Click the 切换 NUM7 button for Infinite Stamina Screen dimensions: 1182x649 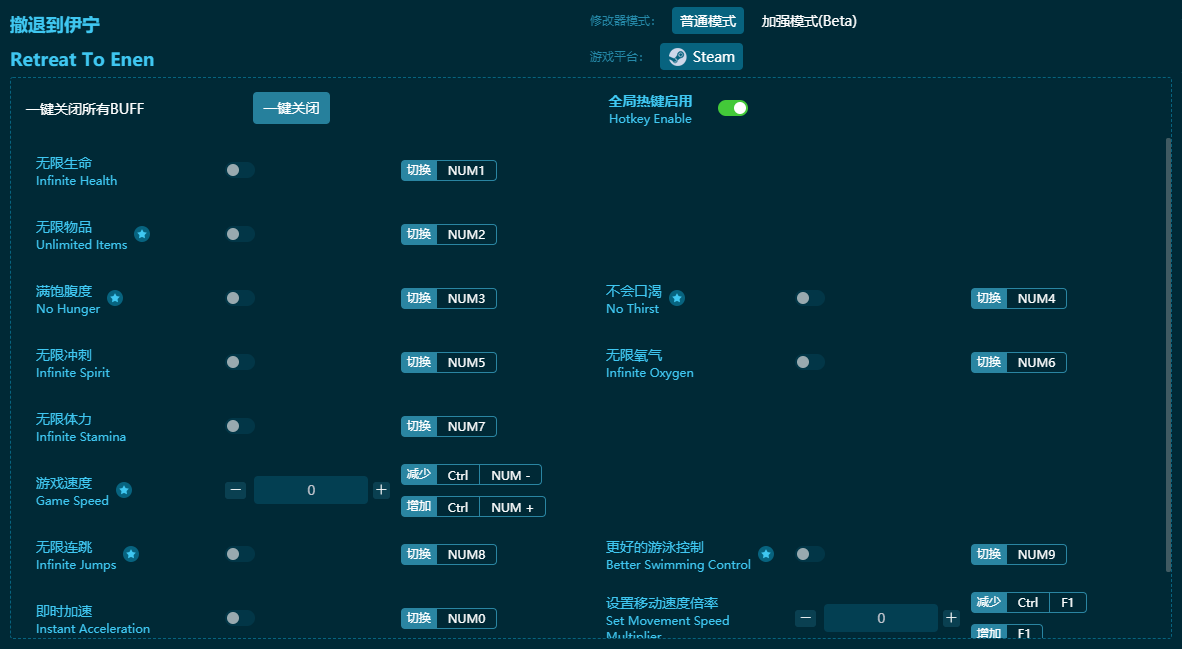point(448,426)
